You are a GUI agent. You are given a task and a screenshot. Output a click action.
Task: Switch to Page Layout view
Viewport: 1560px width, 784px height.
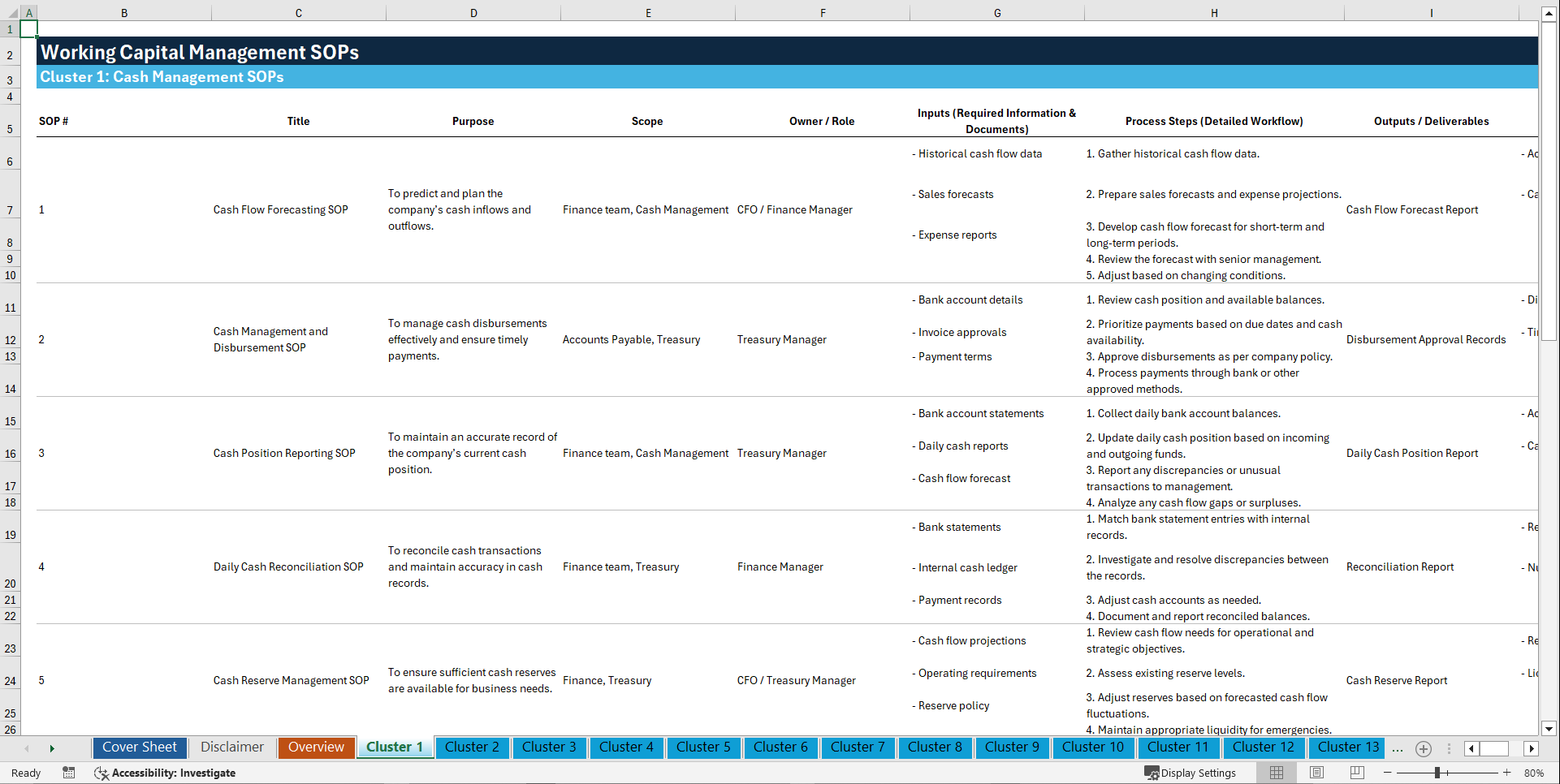1316,773
